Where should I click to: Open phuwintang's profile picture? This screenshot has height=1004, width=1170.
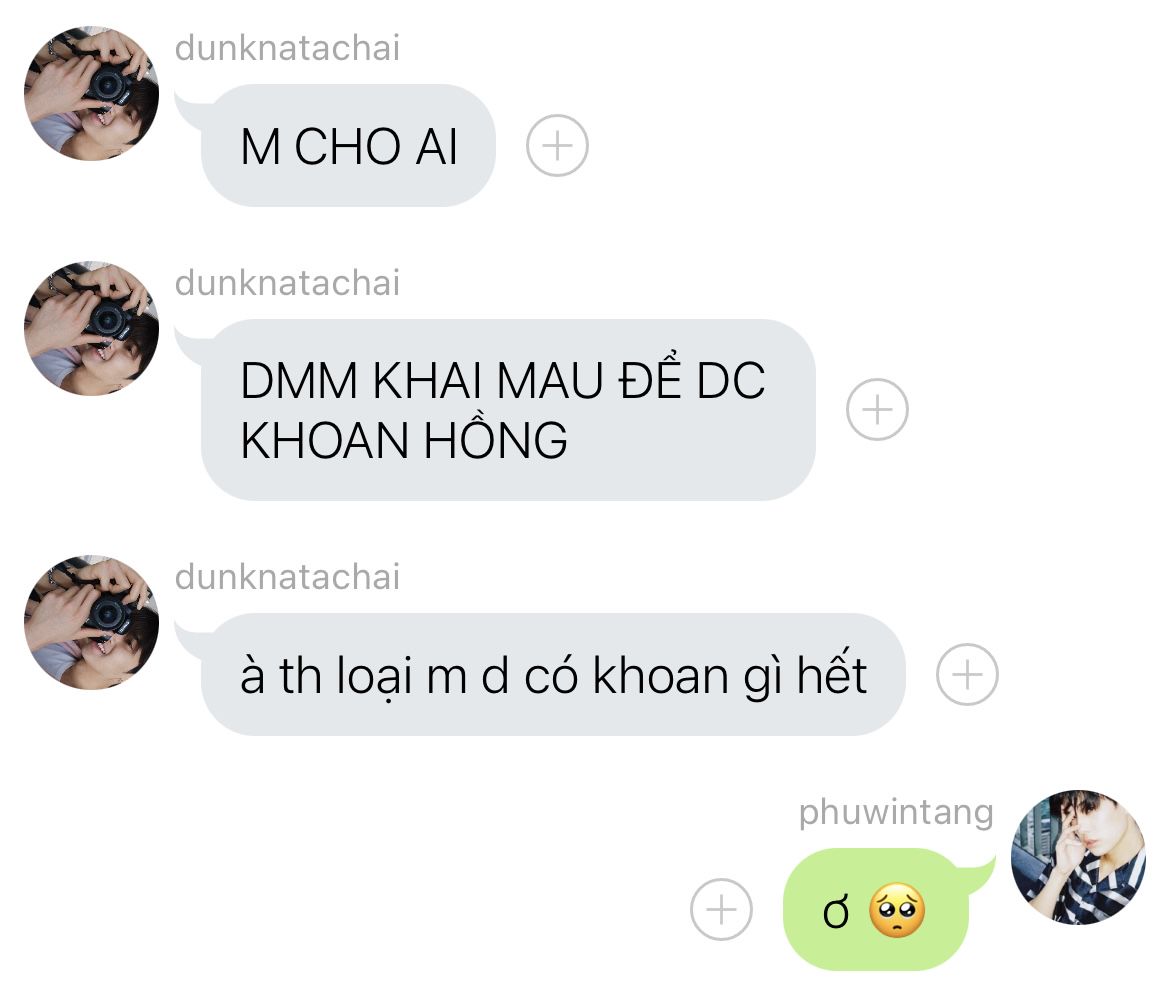click(1078, 857)
